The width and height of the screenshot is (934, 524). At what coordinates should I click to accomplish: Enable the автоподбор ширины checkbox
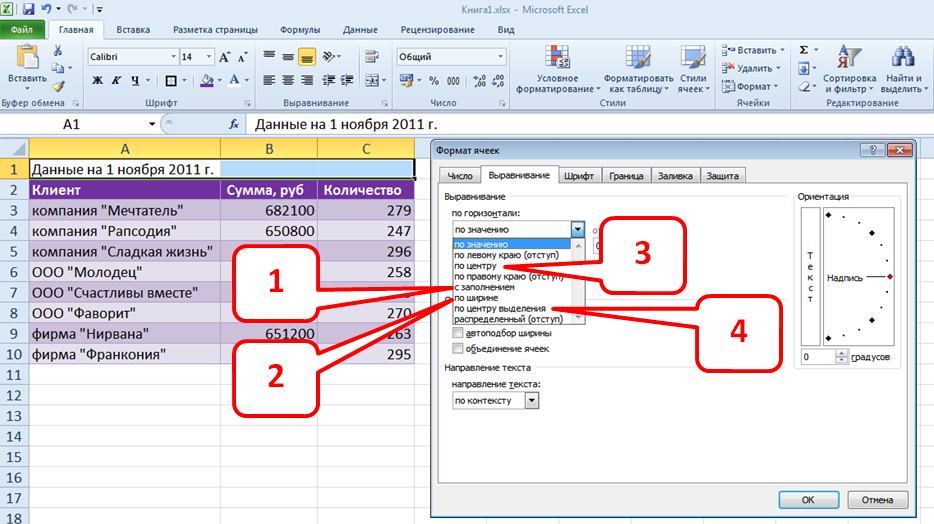point(459,332)
